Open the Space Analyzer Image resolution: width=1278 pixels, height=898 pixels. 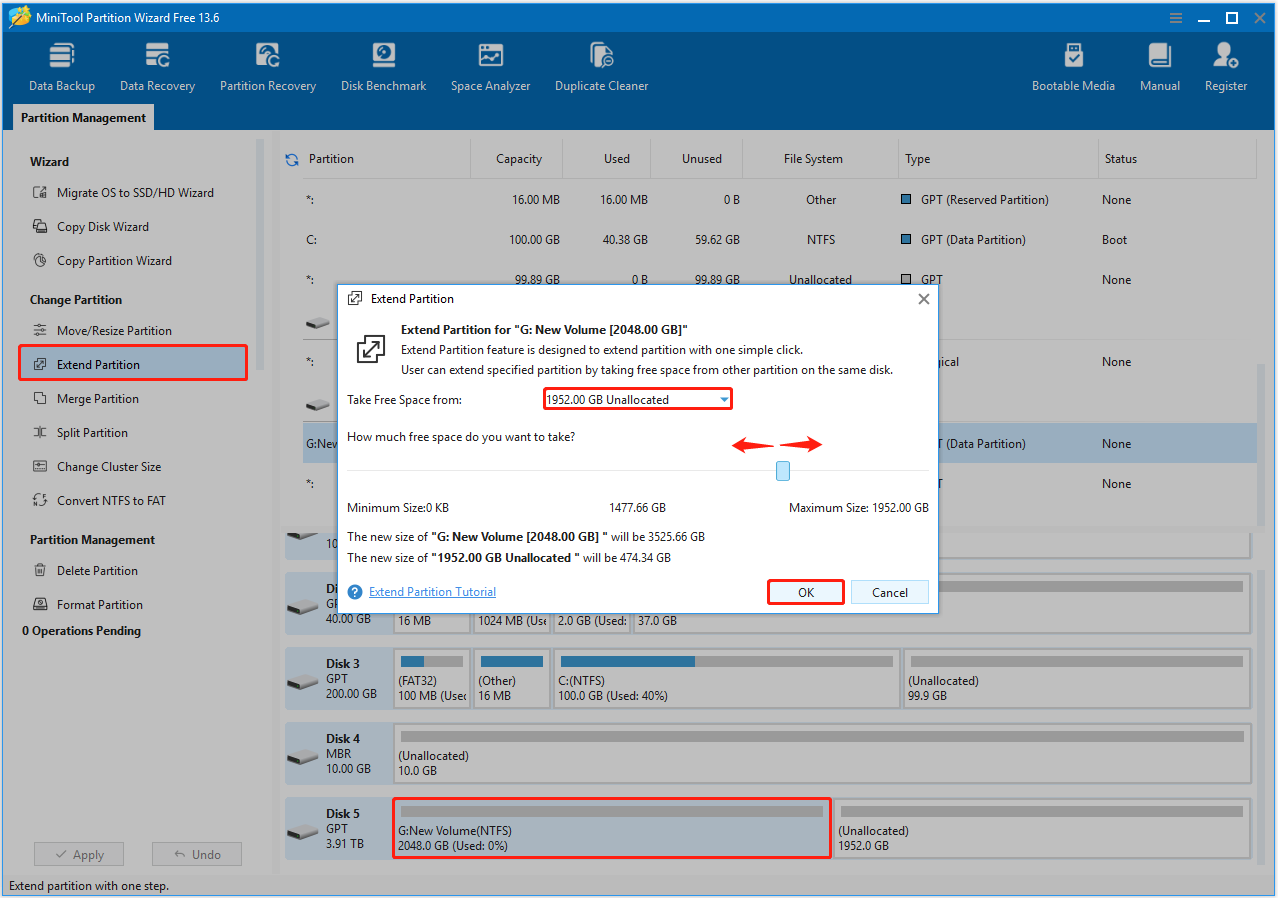click(x=490, y=65)
